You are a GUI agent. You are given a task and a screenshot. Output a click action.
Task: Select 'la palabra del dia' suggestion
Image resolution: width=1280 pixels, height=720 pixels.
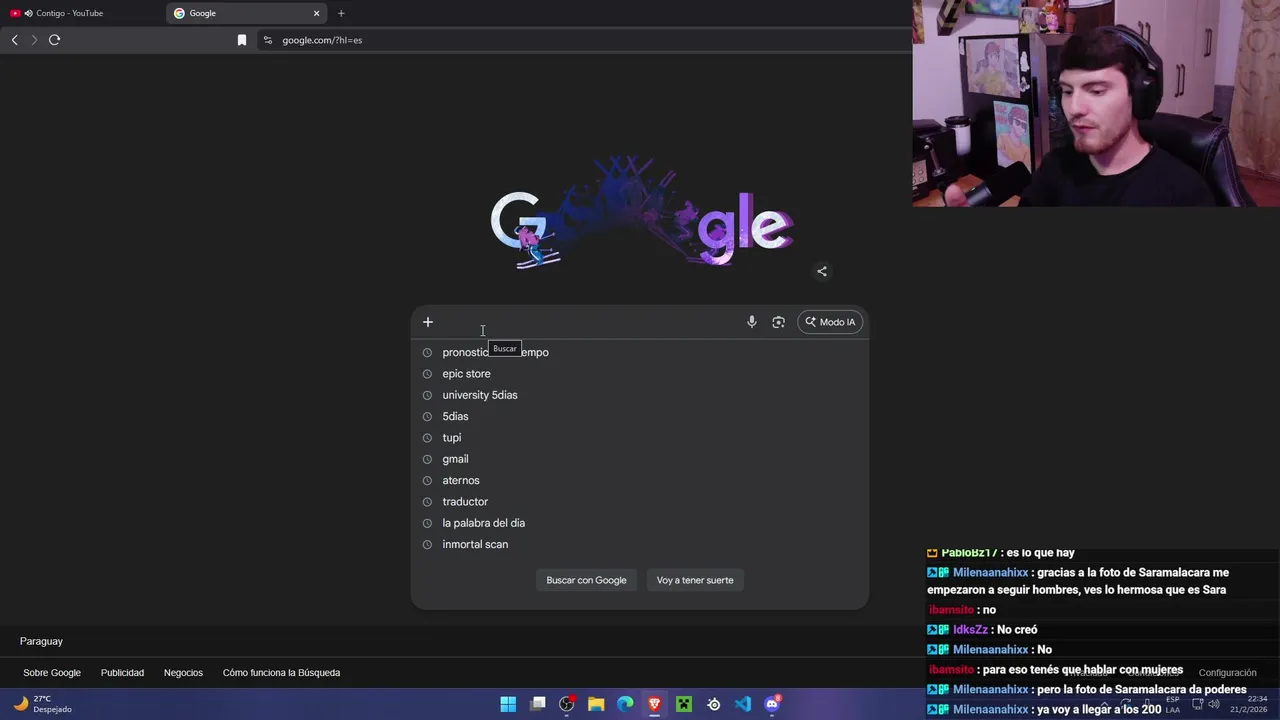640,523
